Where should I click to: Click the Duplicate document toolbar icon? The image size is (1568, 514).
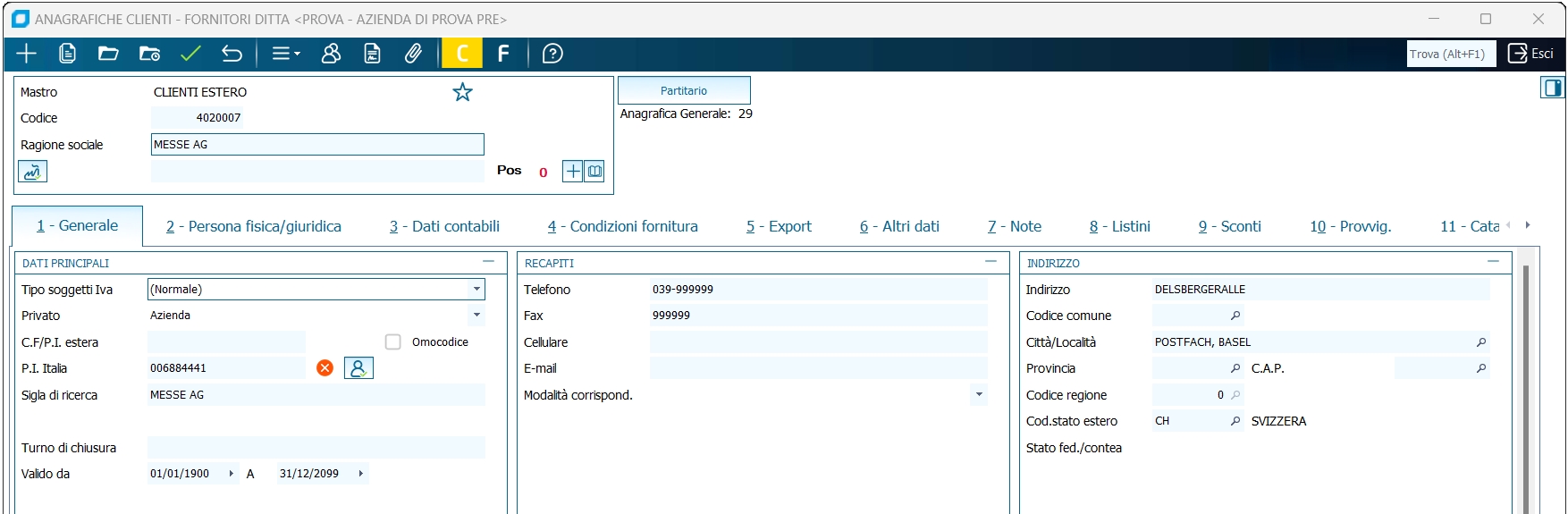[67, 54]
